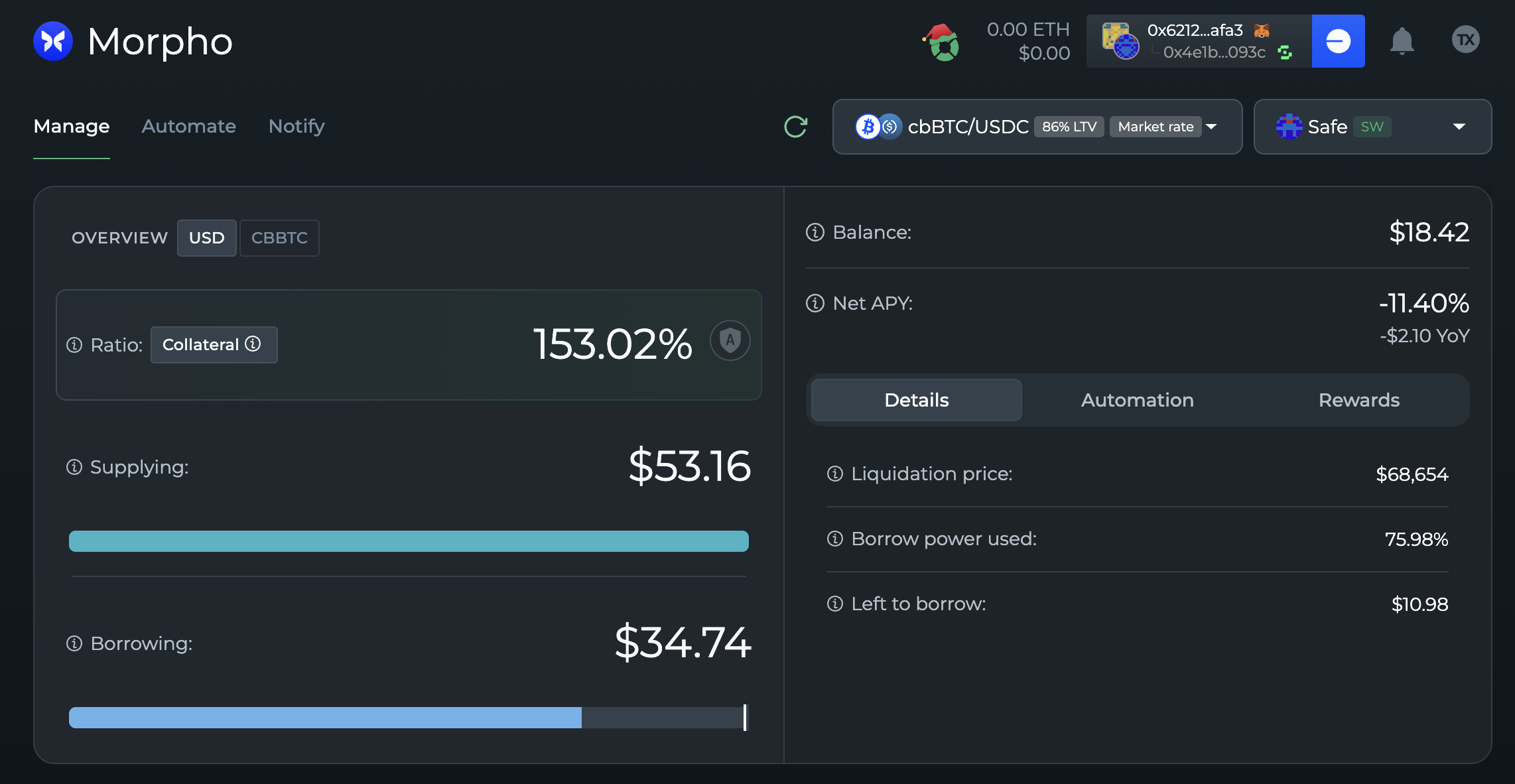The image size is (1515, 784).
Task: Toggle the Collateral ratio type button
Action: 214,345
